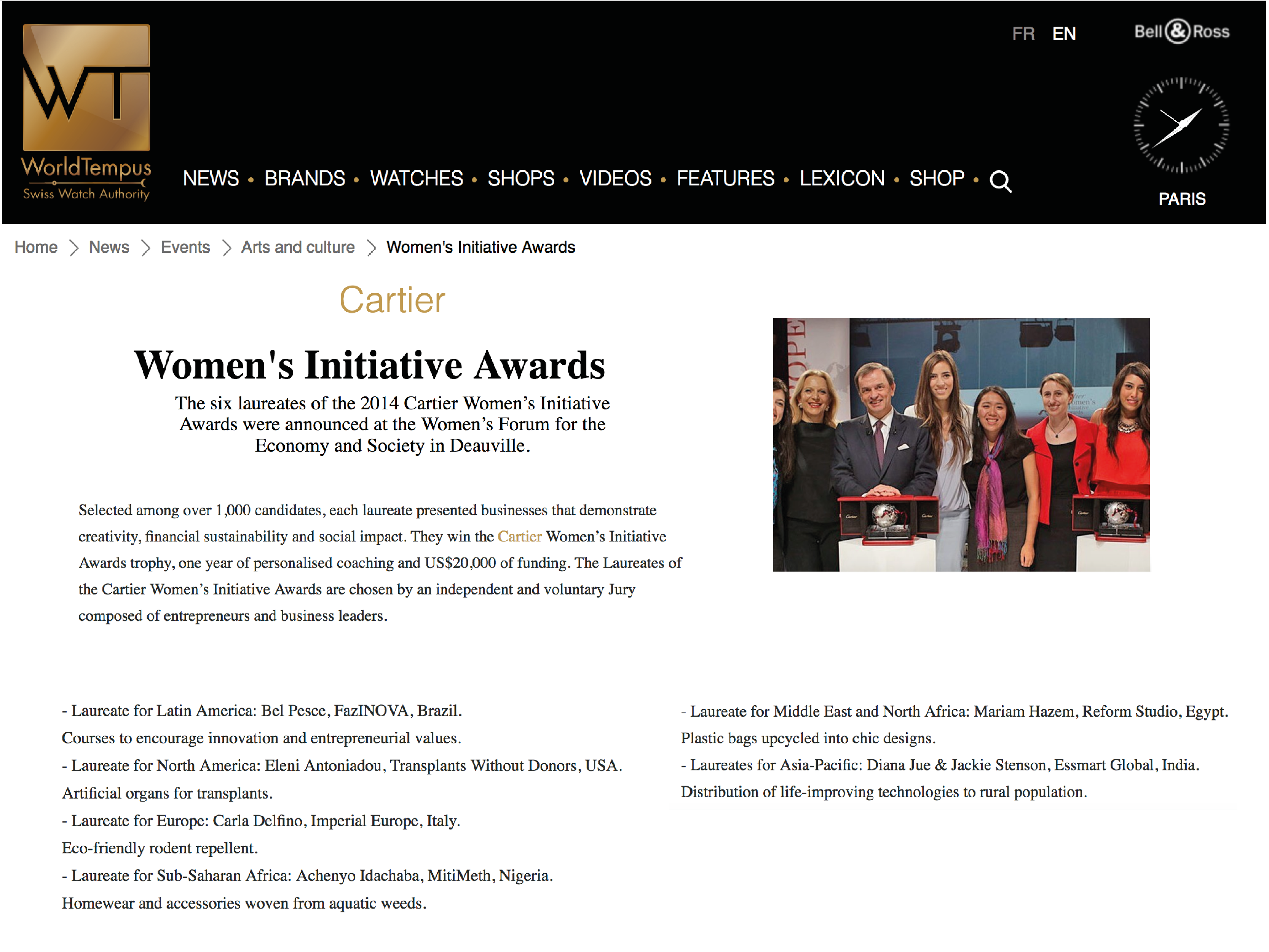
Task: Open the FEATURES menu item
Action: click(x=725, y=179)
